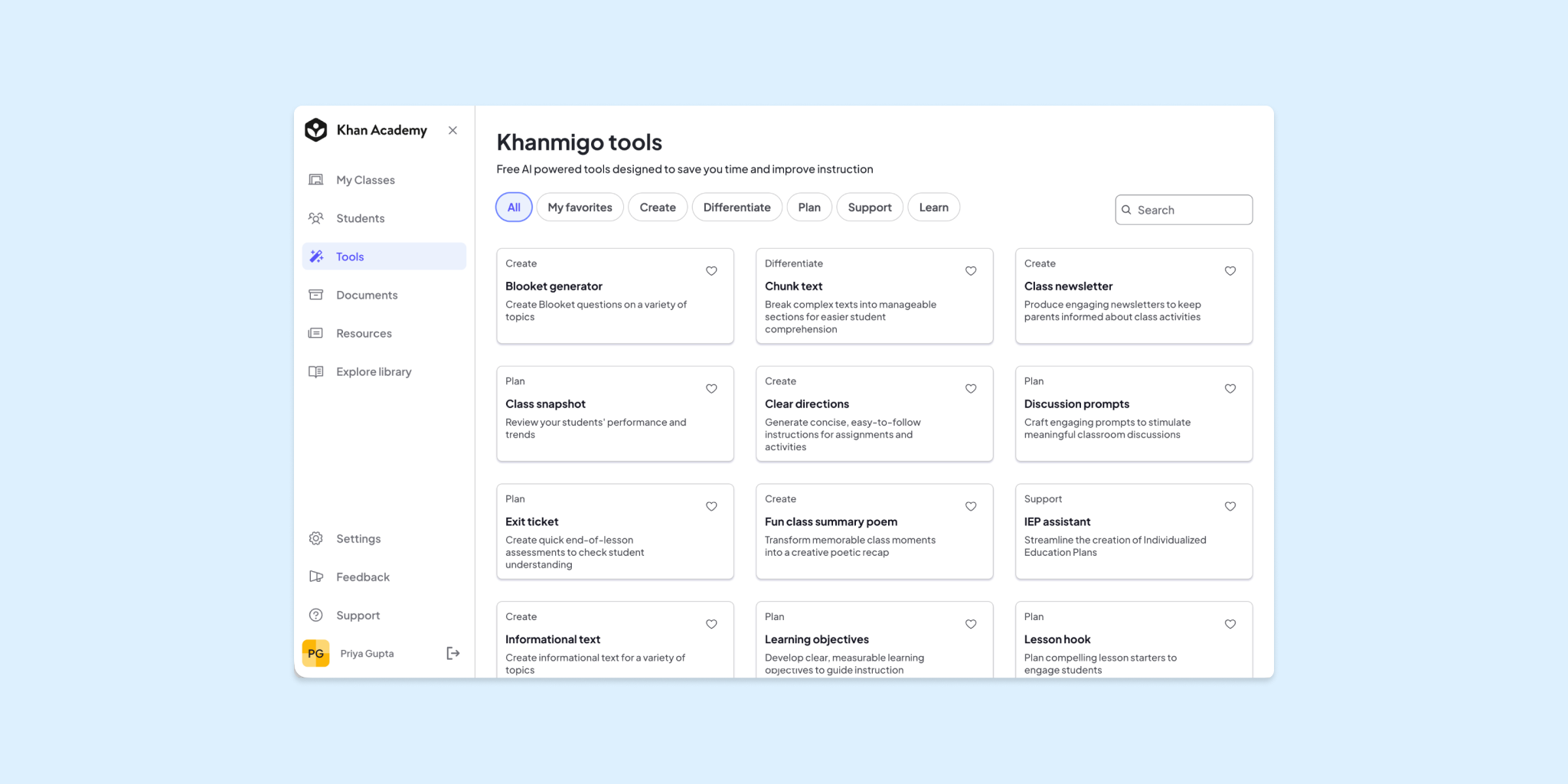The width and height of the screenshot is (1568, 784).
Task: Click the Explore library book icon
Action: [315, 371]
